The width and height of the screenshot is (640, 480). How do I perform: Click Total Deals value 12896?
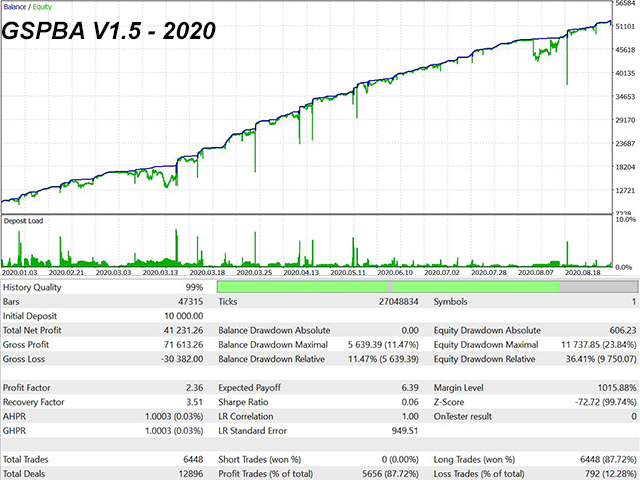(x=191, y=474)
